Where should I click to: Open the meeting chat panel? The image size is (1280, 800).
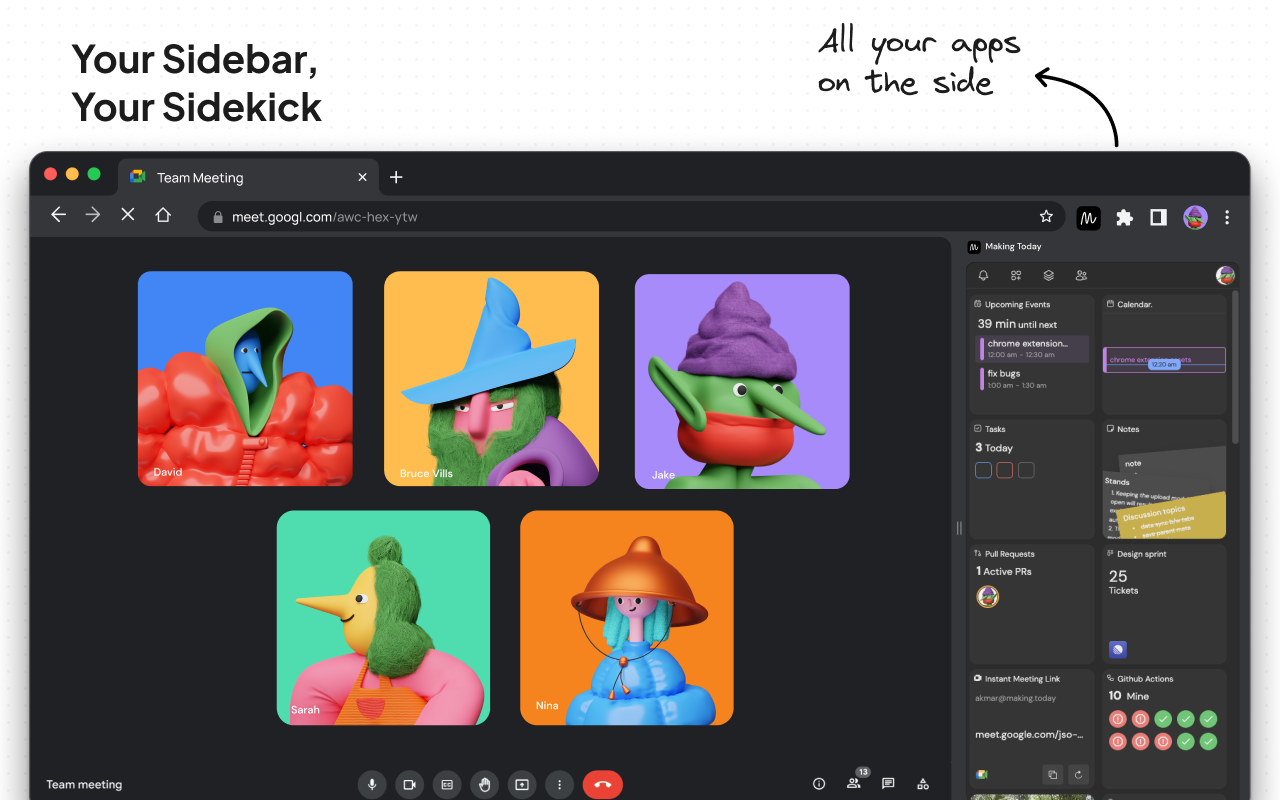point(888,784)
